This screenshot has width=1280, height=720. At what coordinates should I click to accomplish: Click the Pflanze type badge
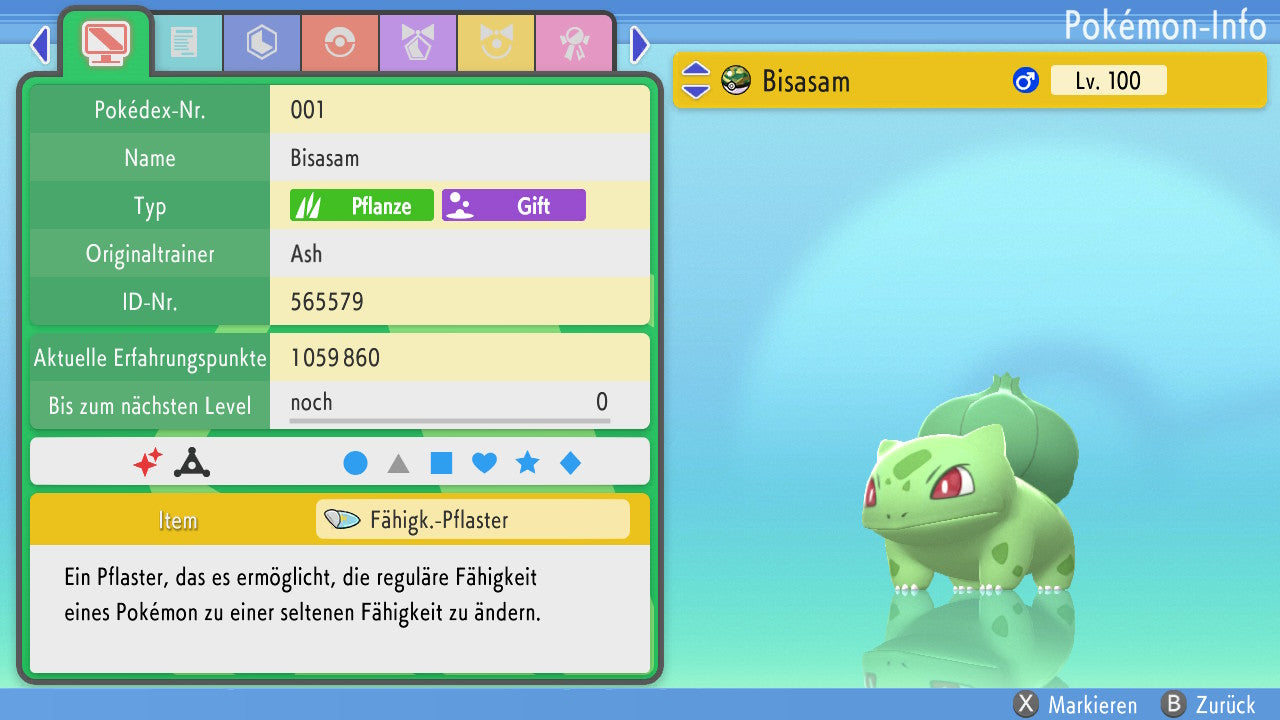coord(362,206)
